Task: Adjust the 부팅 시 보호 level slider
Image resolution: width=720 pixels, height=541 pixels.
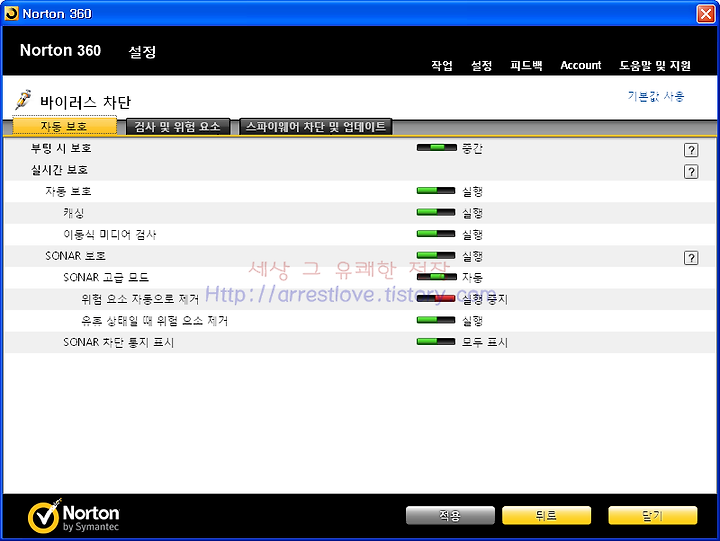Action: pyautogui.click(x=436, y=147)
